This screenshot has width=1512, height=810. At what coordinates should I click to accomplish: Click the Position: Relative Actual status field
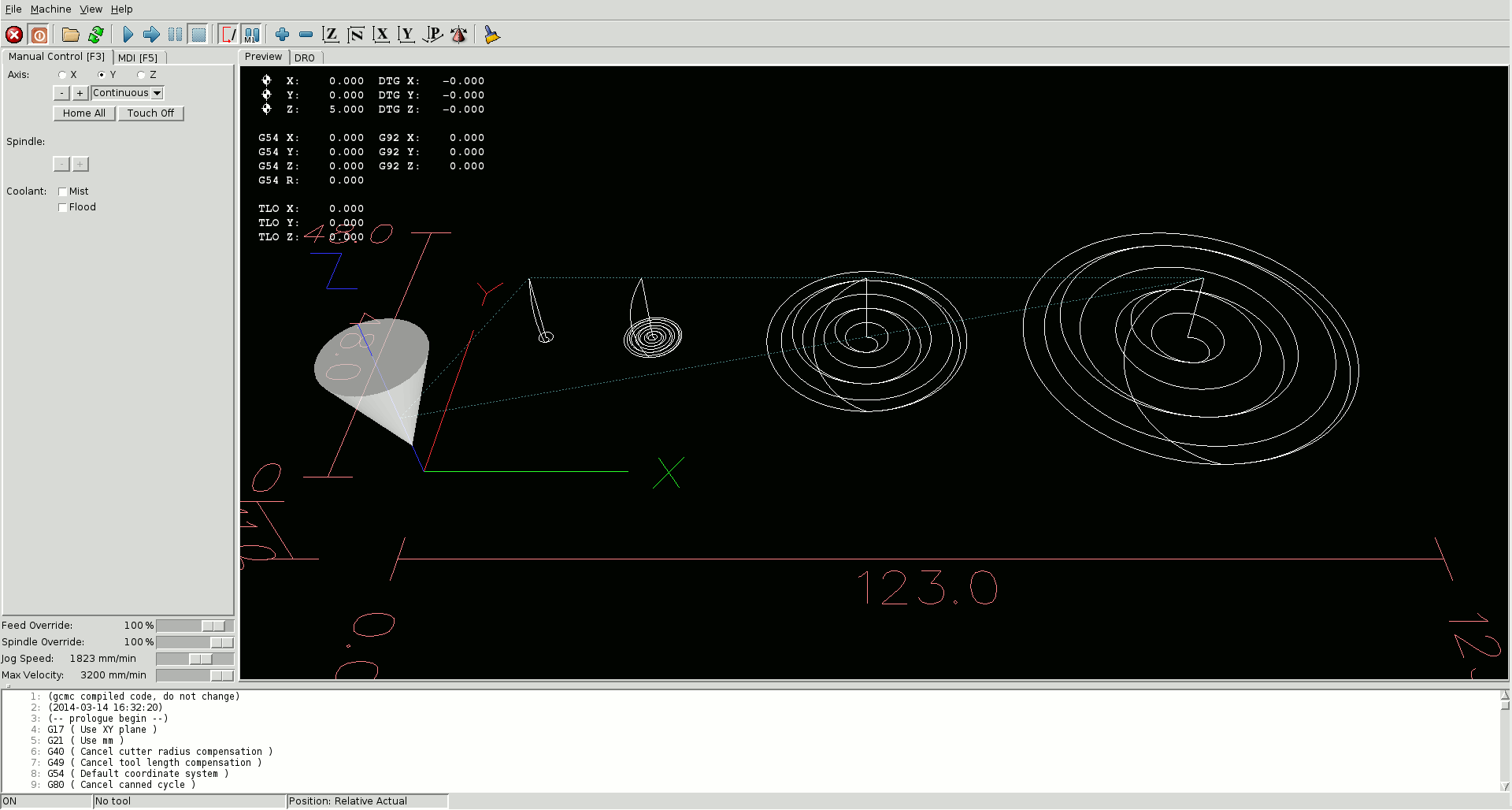[367, 801]
